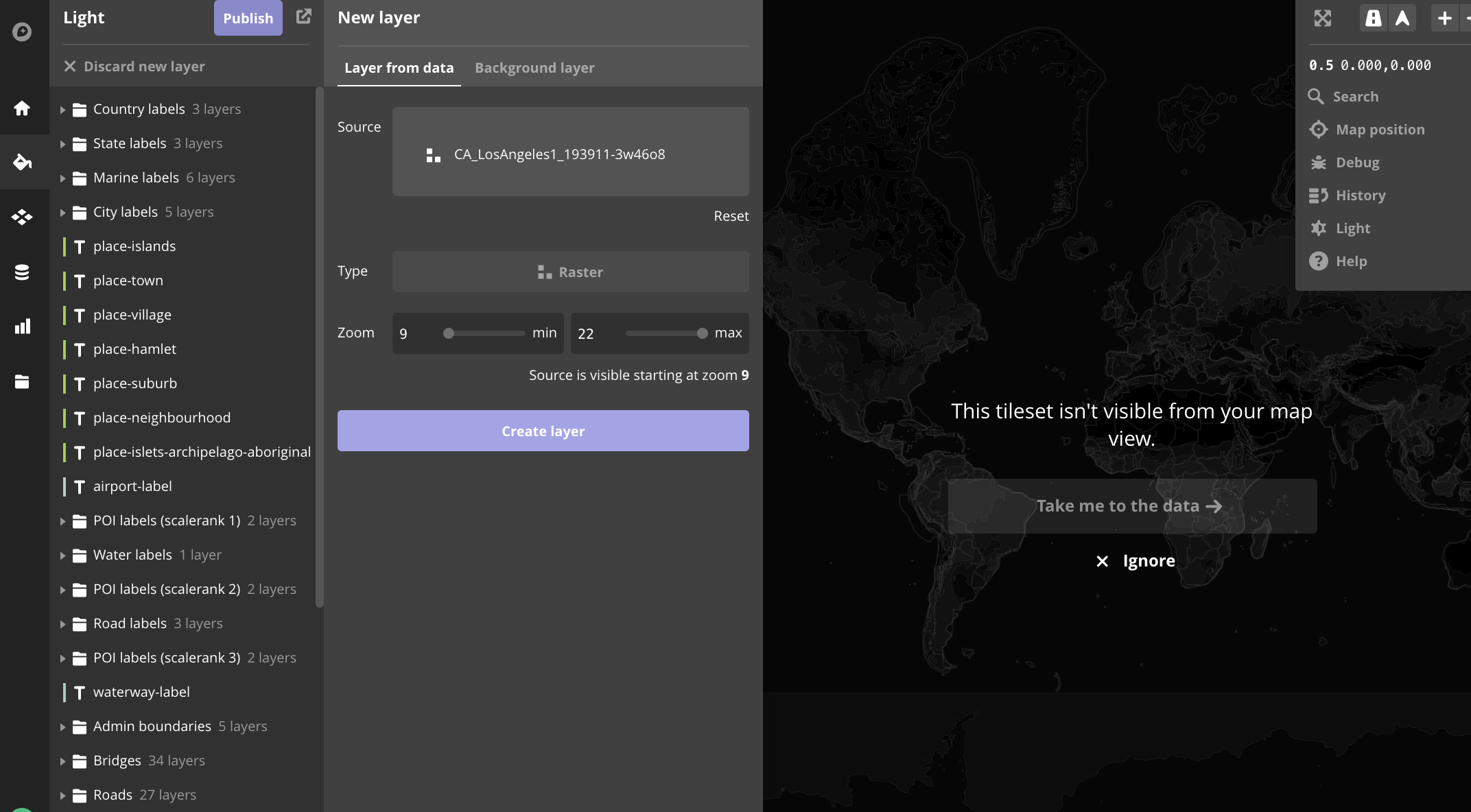Click the fullscreen expand icon on map toolbar
1471x812 pixels.
(1322, 19)
